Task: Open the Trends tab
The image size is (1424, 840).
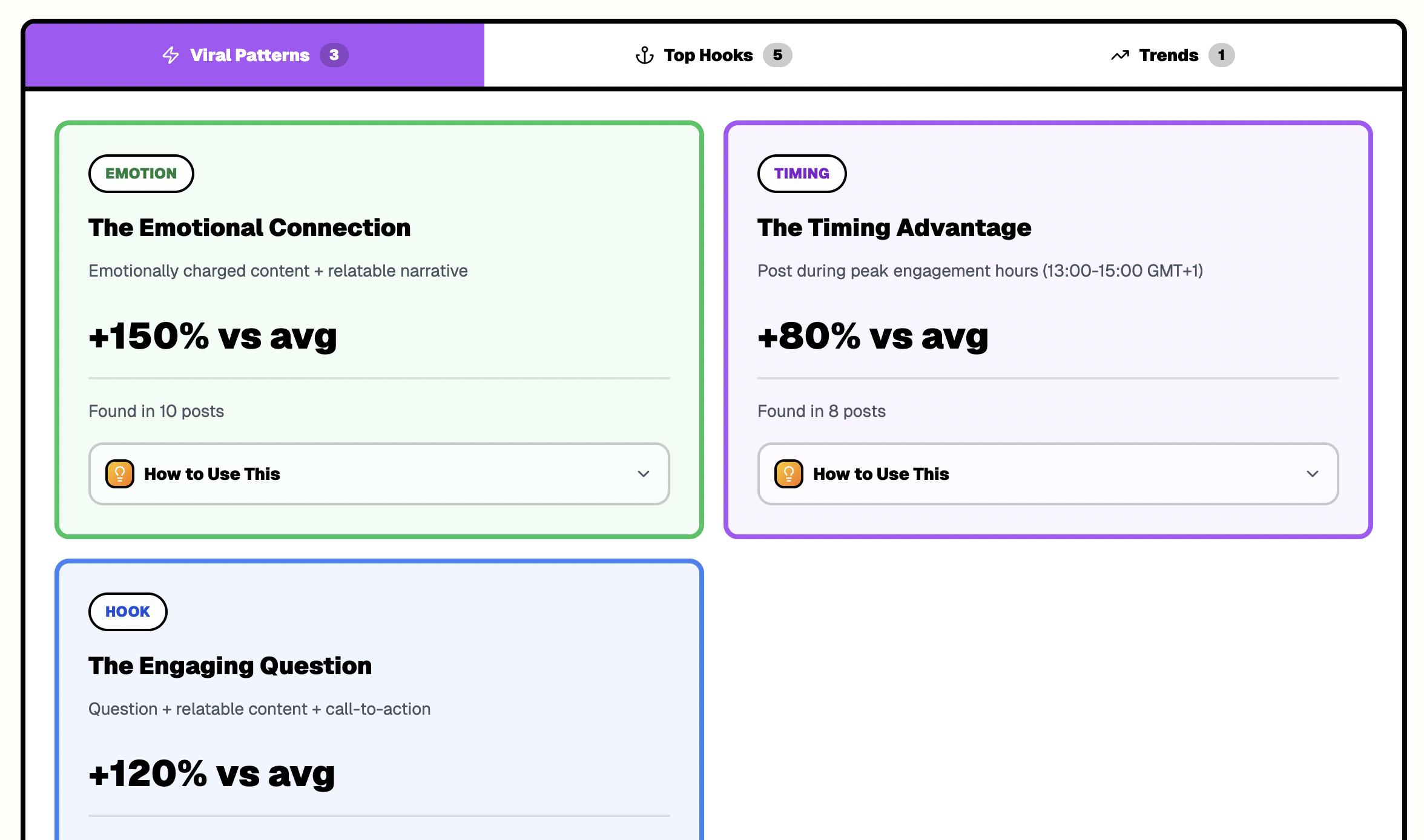Action: coord(1168,54)
